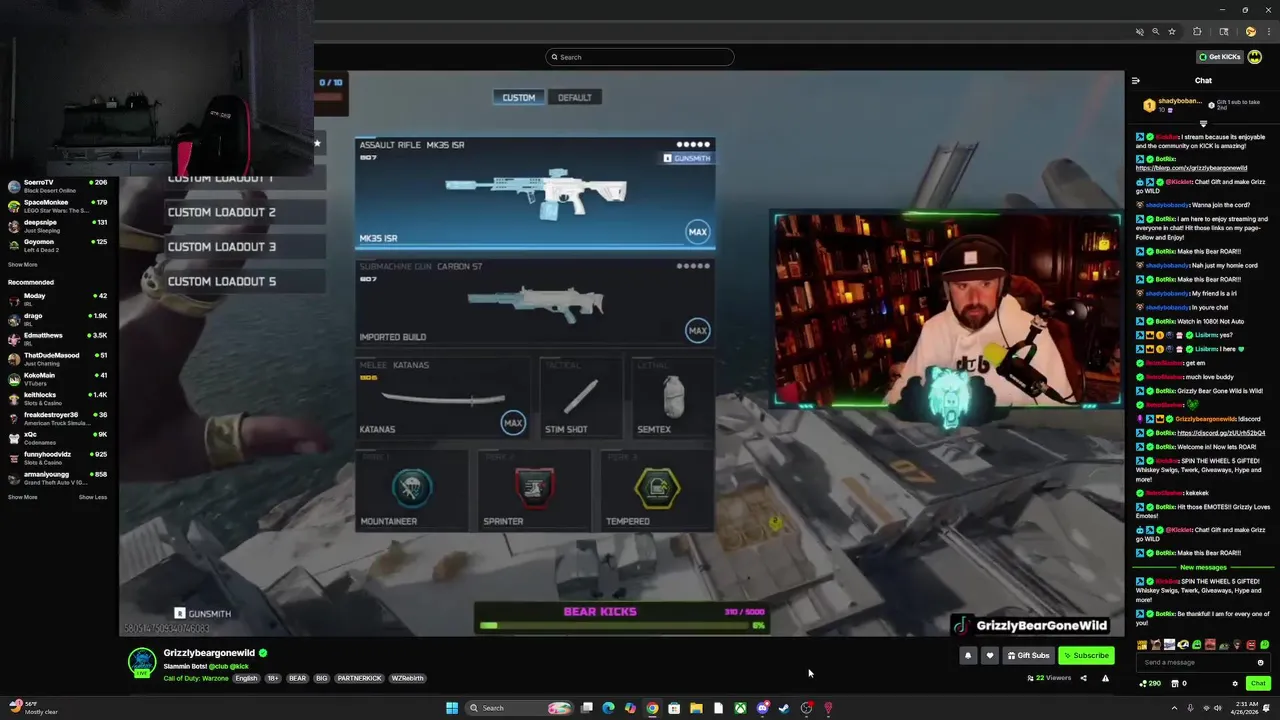Screen dimensions: 1280x720
Task: Open the browser extensions puzzle icon
Action: 1197,32
